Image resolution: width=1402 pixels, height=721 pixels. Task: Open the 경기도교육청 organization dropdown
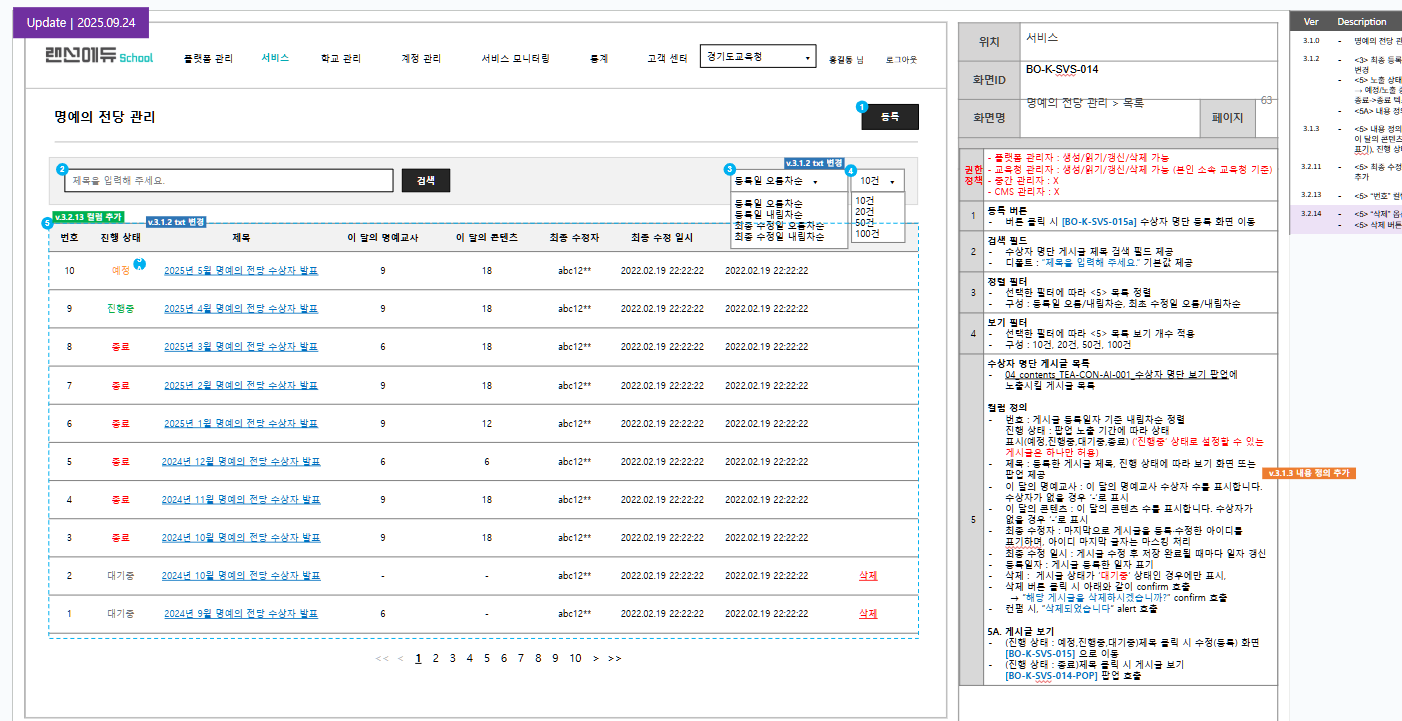pyautogui.click(x=758, y=57)
